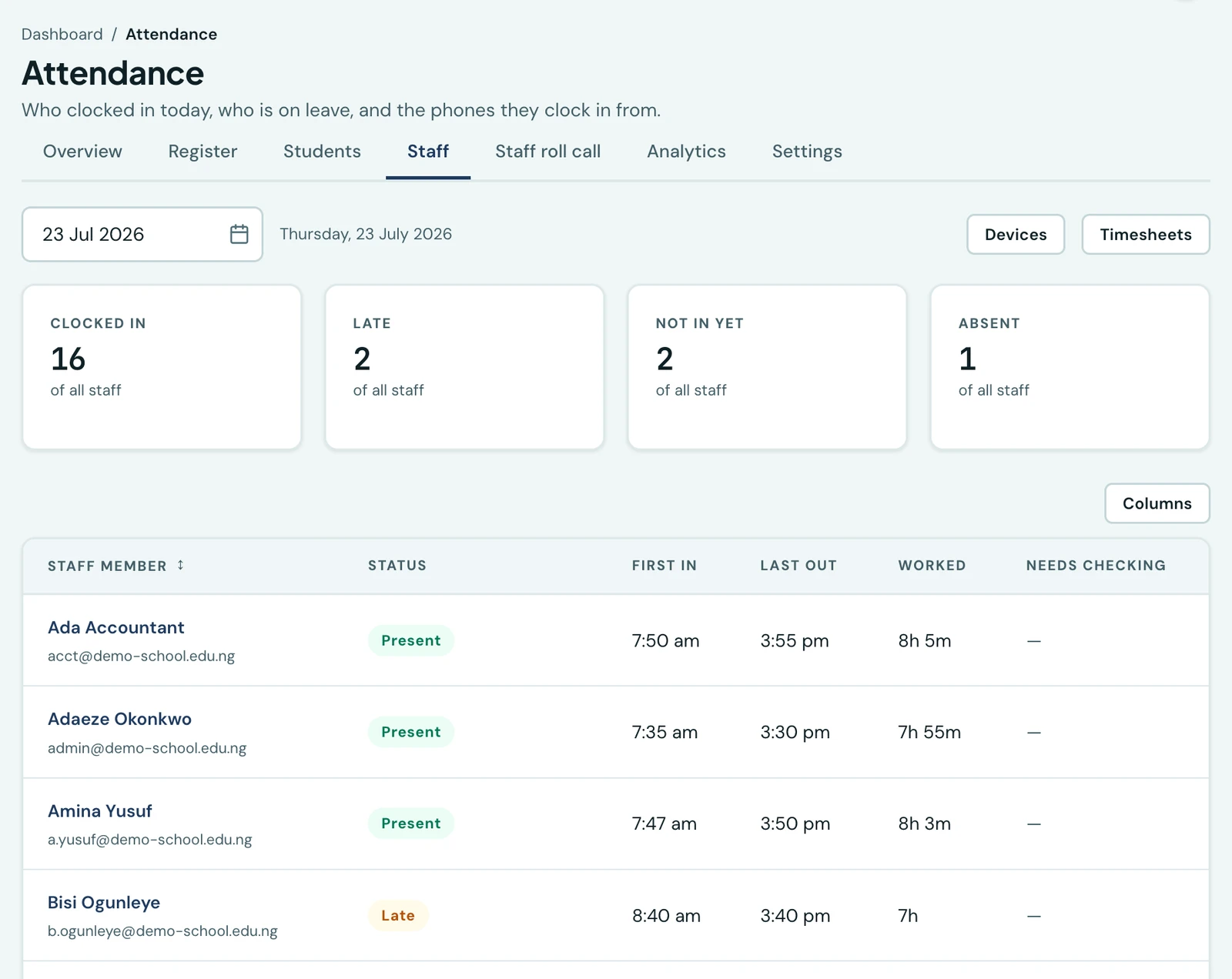Click Amina Yusuf's Present status badge
This screenshot has width=1232, height=979.
pos(411,824)
